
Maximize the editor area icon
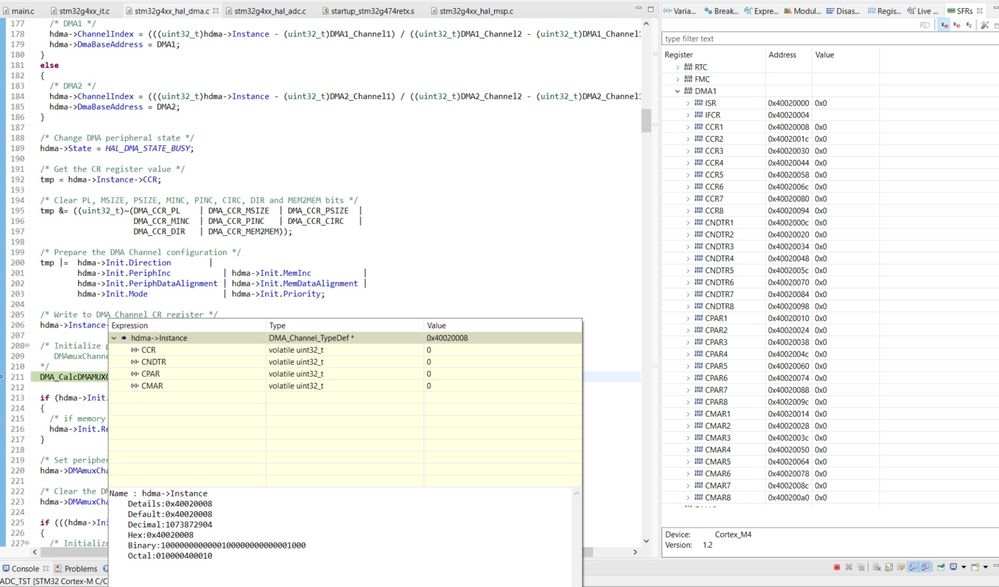pyautogui.click(x=650, y=9)
